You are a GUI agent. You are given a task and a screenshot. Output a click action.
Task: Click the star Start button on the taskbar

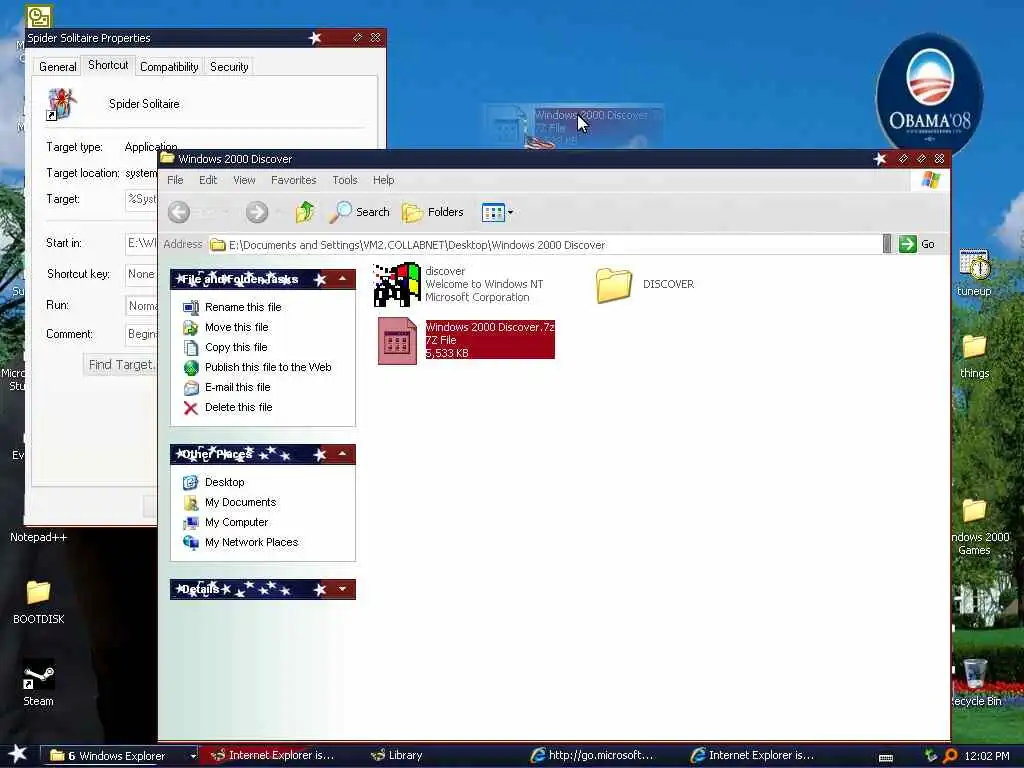18,754
